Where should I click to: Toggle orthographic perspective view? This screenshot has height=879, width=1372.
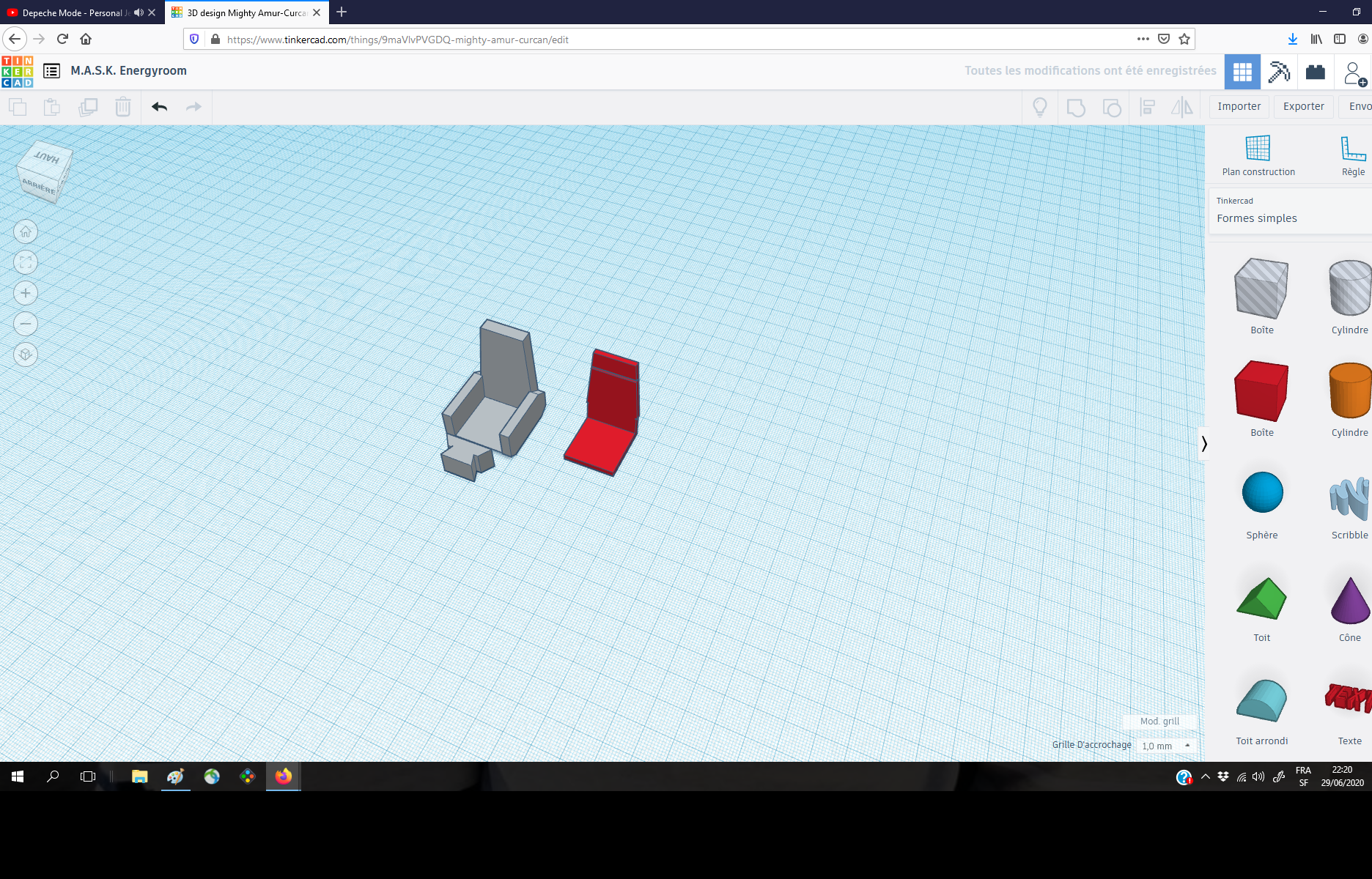pos(26,355)
